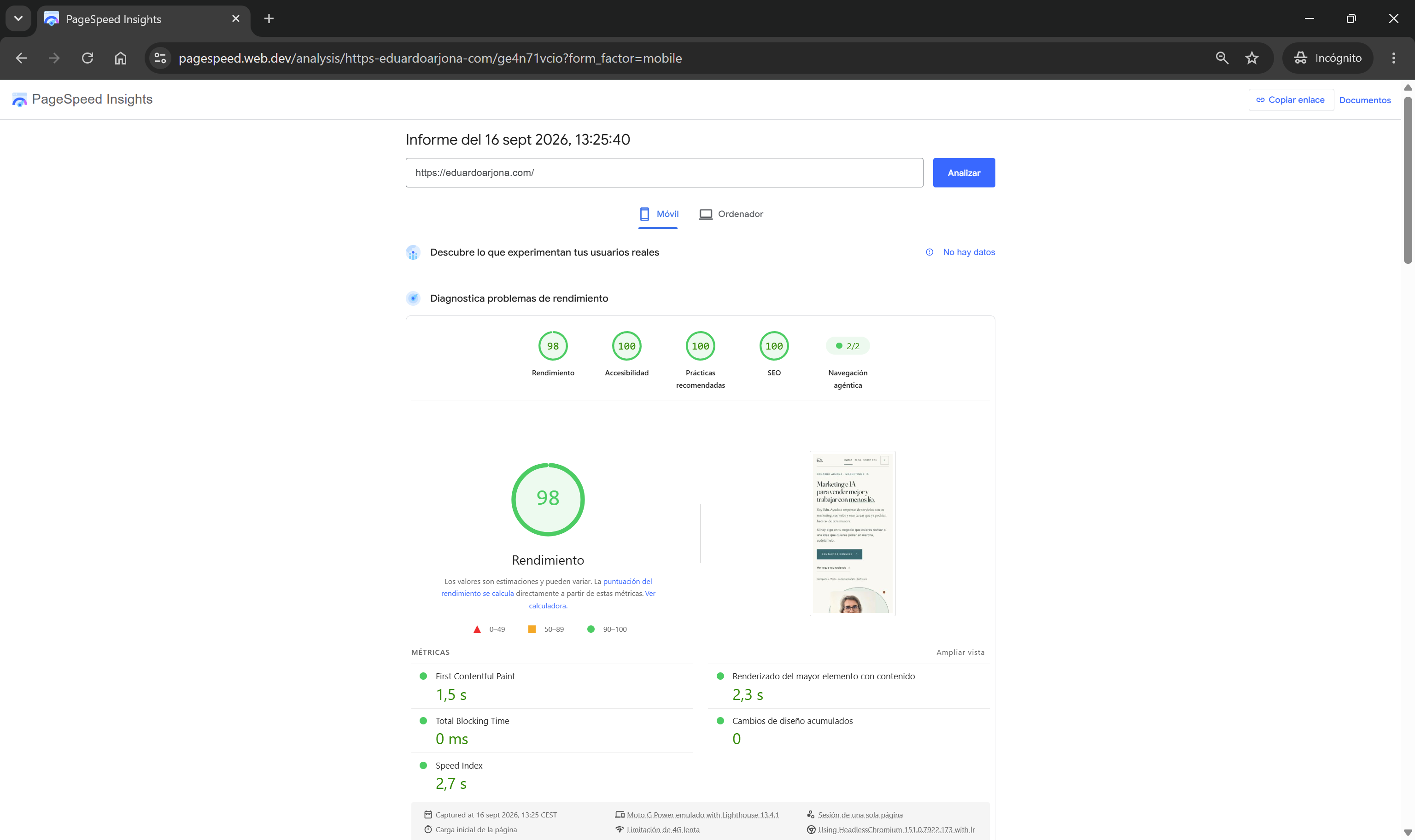This screenshot has width=1415, height=840.
Task: Open a new tab with the plus icon
Action: 269,19
